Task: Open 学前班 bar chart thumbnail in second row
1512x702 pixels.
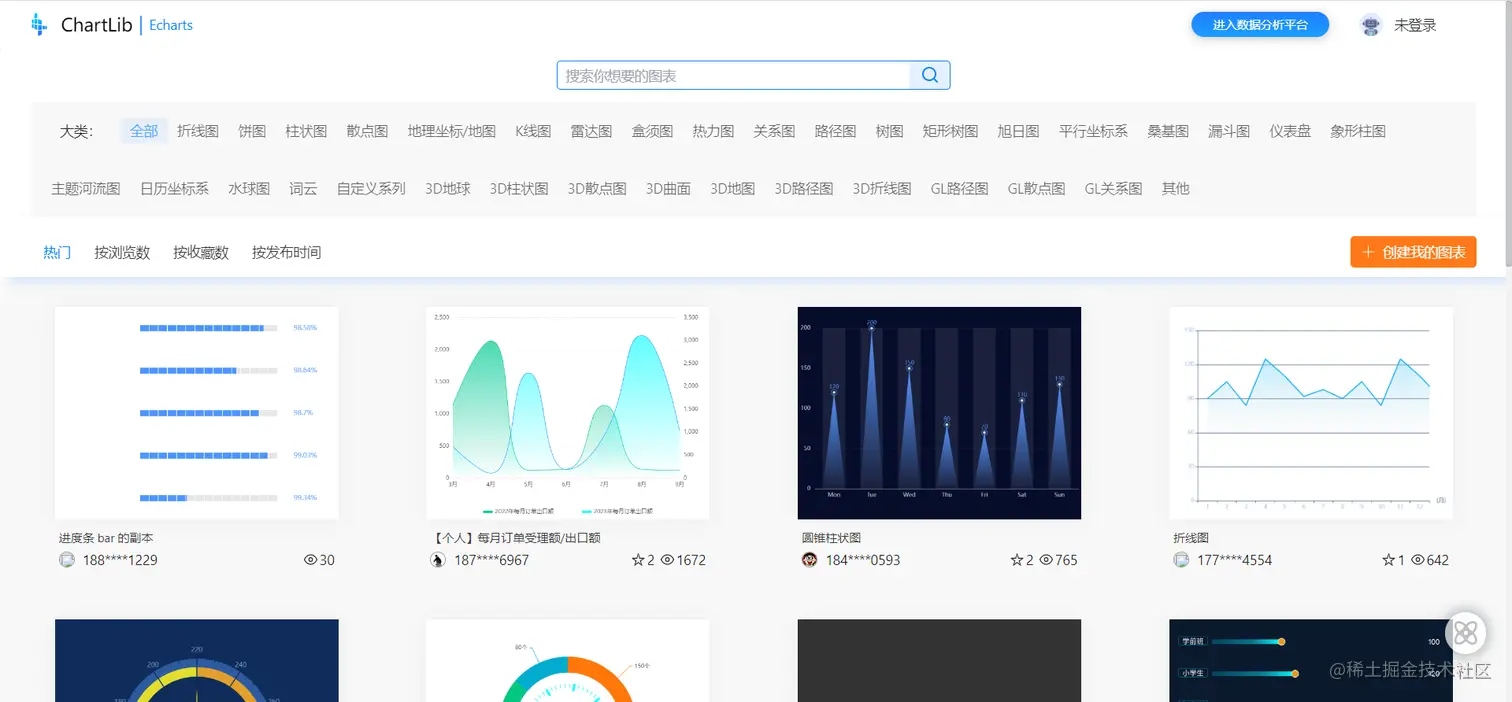Action: click(1311, 661)
